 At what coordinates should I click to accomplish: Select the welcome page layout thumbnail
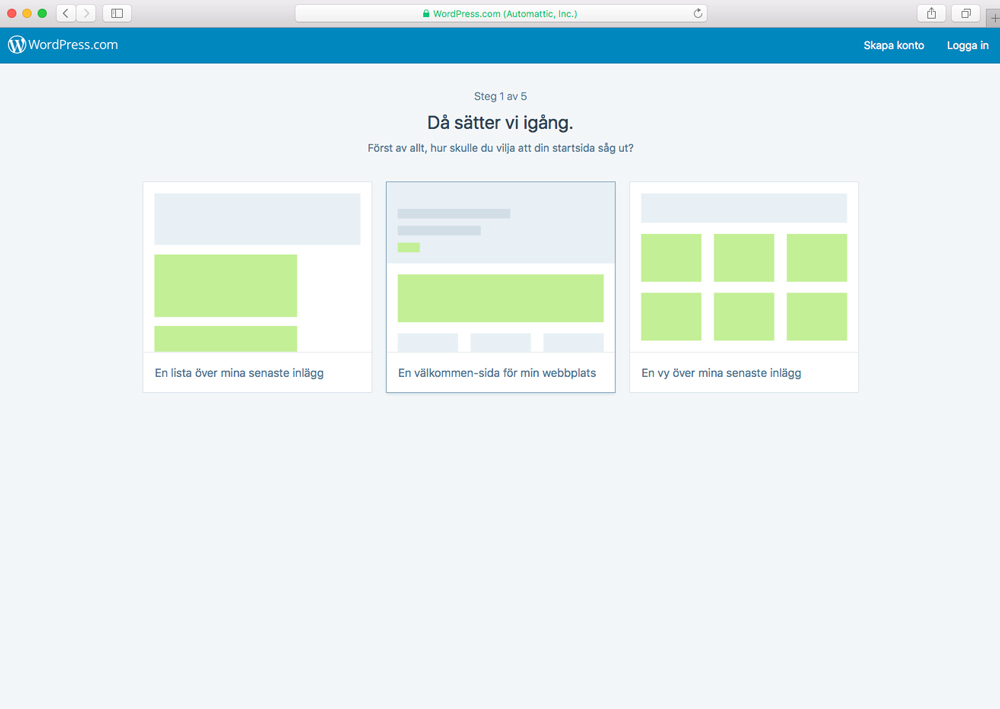[x=500, y=268]
